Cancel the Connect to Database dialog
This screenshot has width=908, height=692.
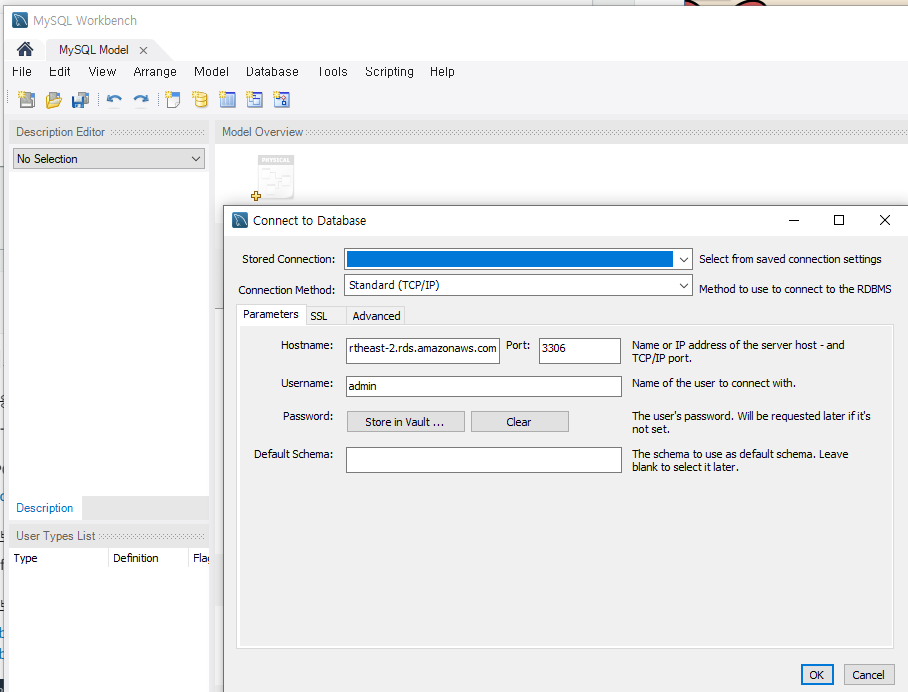click(x=869, y=675)
